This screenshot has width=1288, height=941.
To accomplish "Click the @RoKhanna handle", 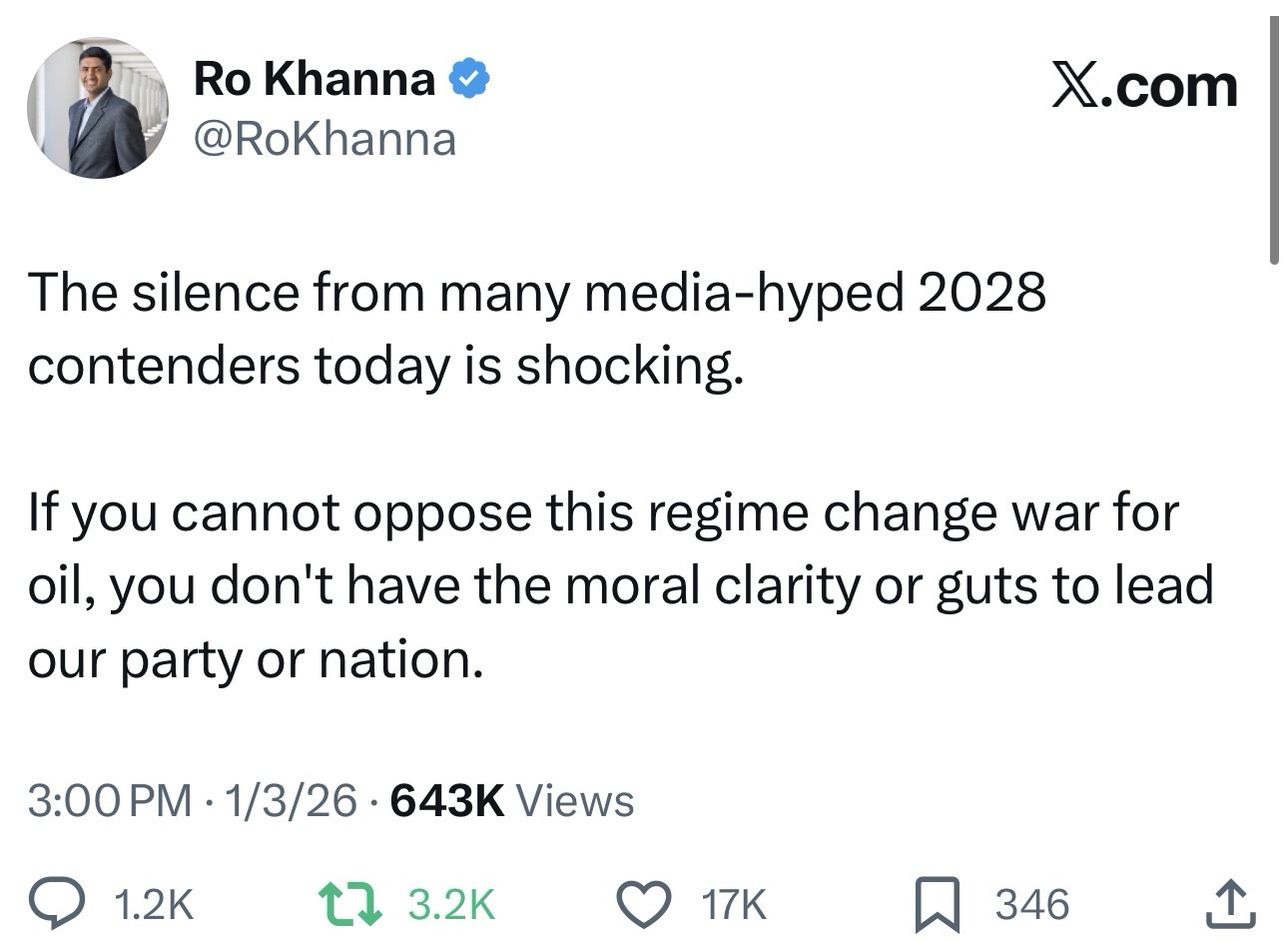I will (325, 139).
